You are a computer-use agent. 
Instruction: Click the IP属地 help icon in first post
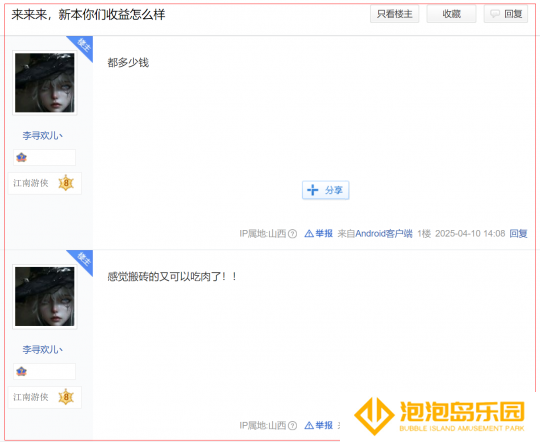[292, 234]
